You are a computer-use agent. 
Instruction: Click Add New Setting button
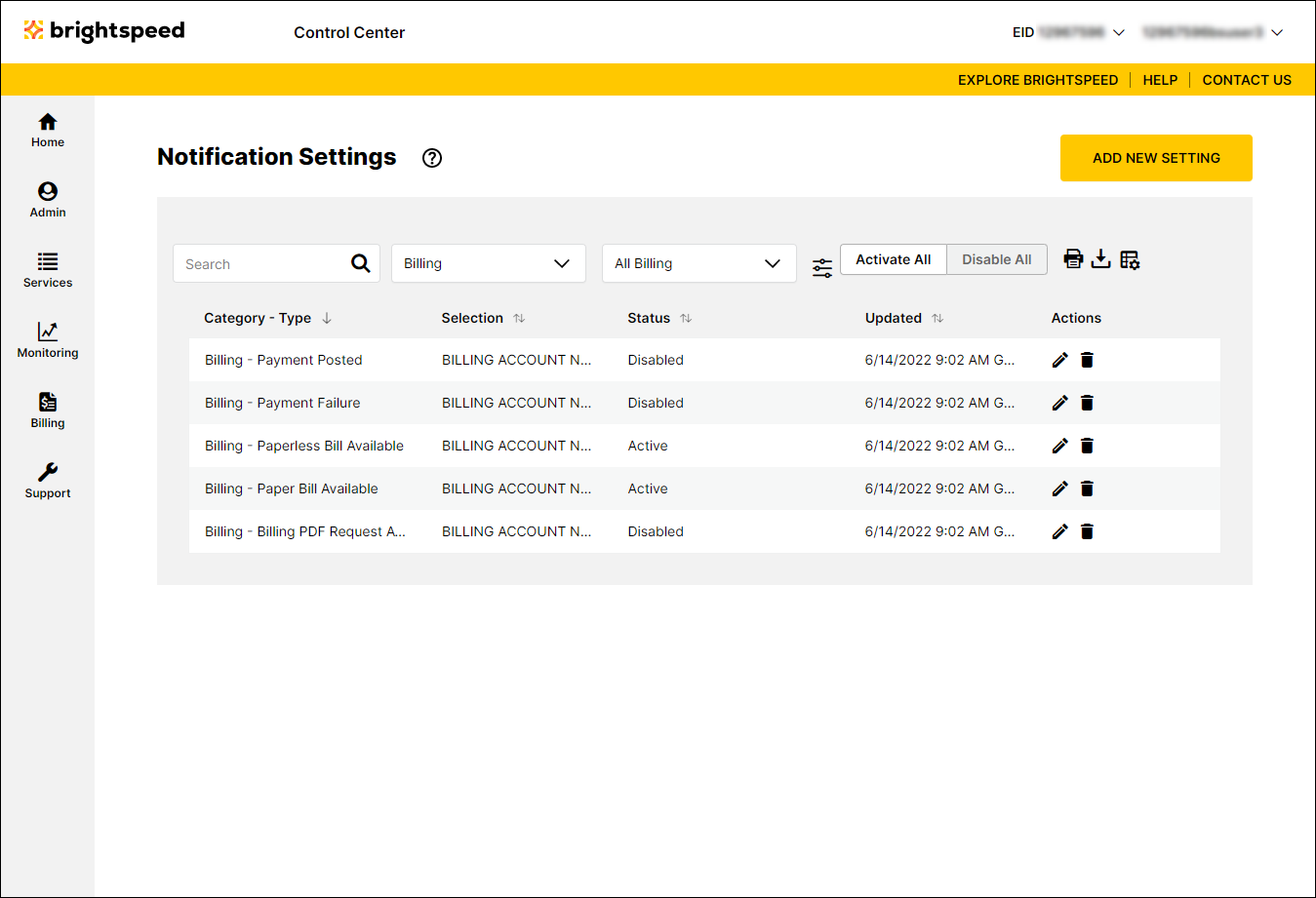click(x=1156, y=158)
